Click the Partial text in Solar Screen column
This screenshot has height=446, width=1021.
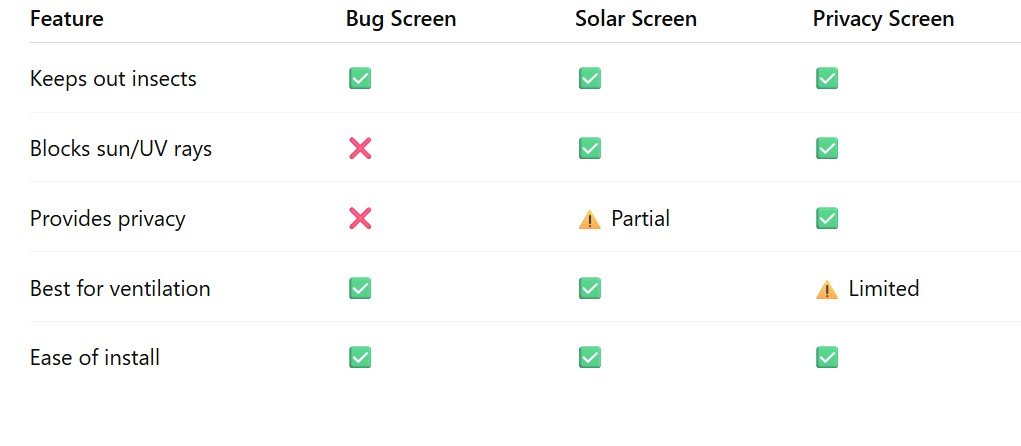pyautogui.click(x=640, y=218)
